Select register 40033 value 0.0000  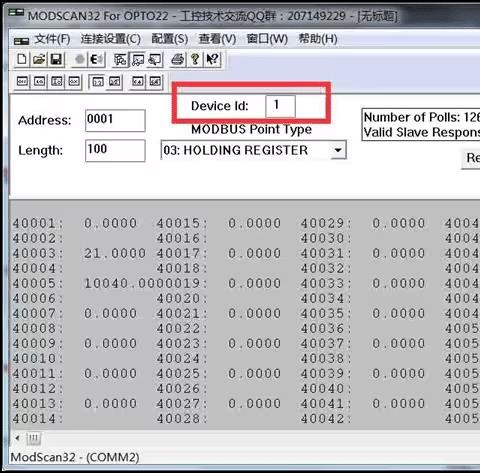click(x=399, y=283)
